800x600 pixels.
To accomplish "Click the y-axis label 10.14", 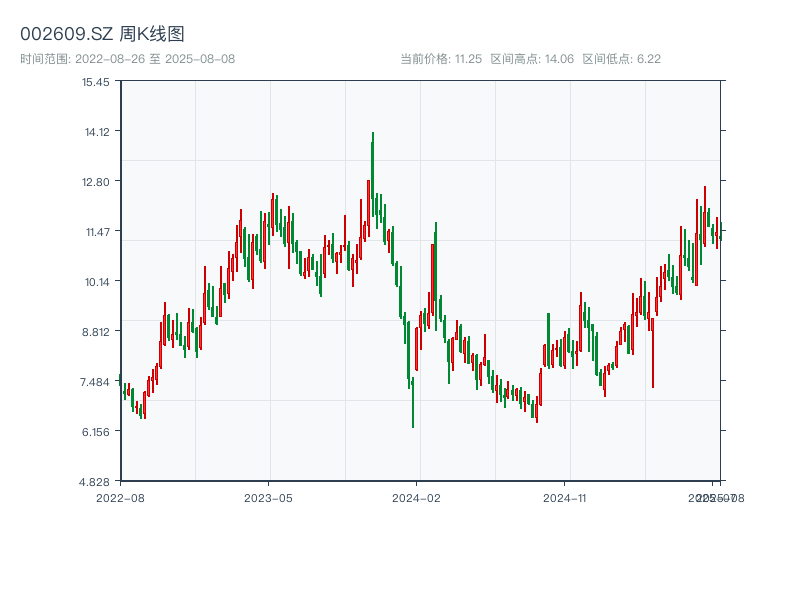I will (x=97, y=282).
